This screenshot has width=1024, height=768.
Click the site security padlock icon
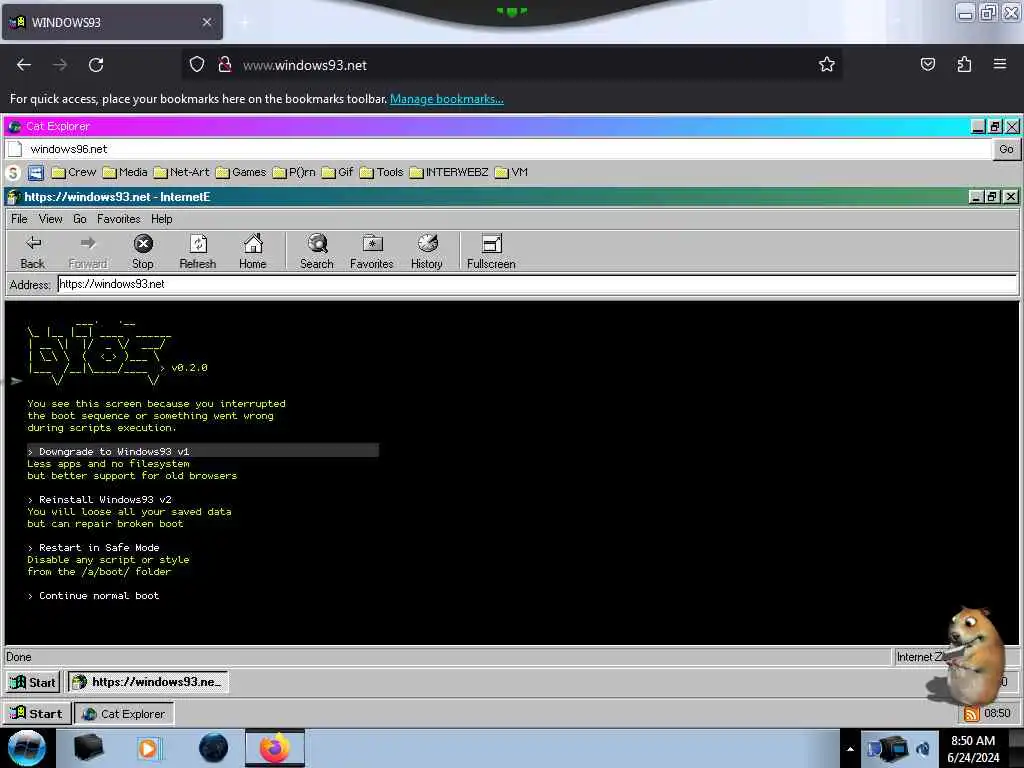(x=225, y=64)
